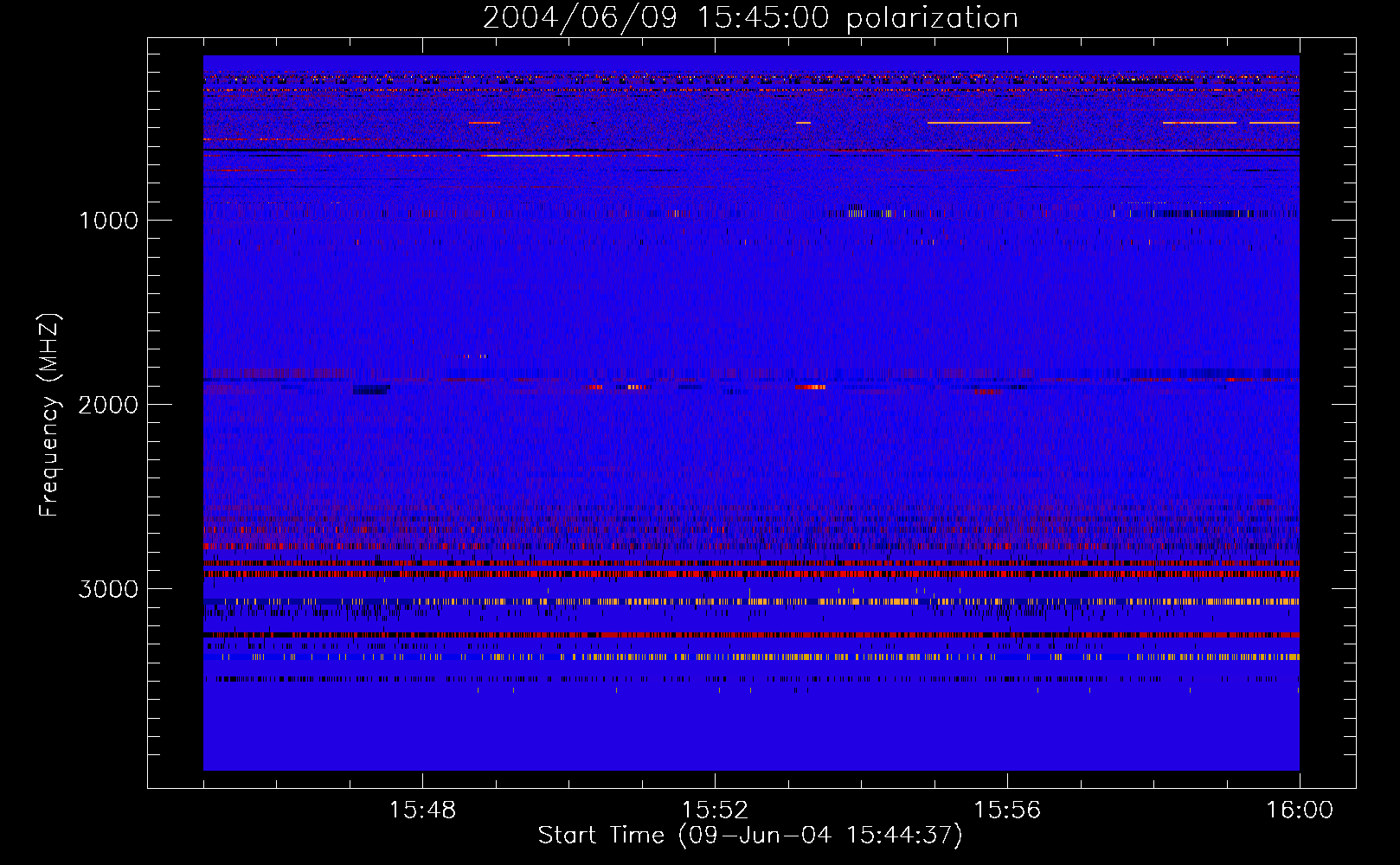Select the 3000 frequency axis label

point(108,589)
